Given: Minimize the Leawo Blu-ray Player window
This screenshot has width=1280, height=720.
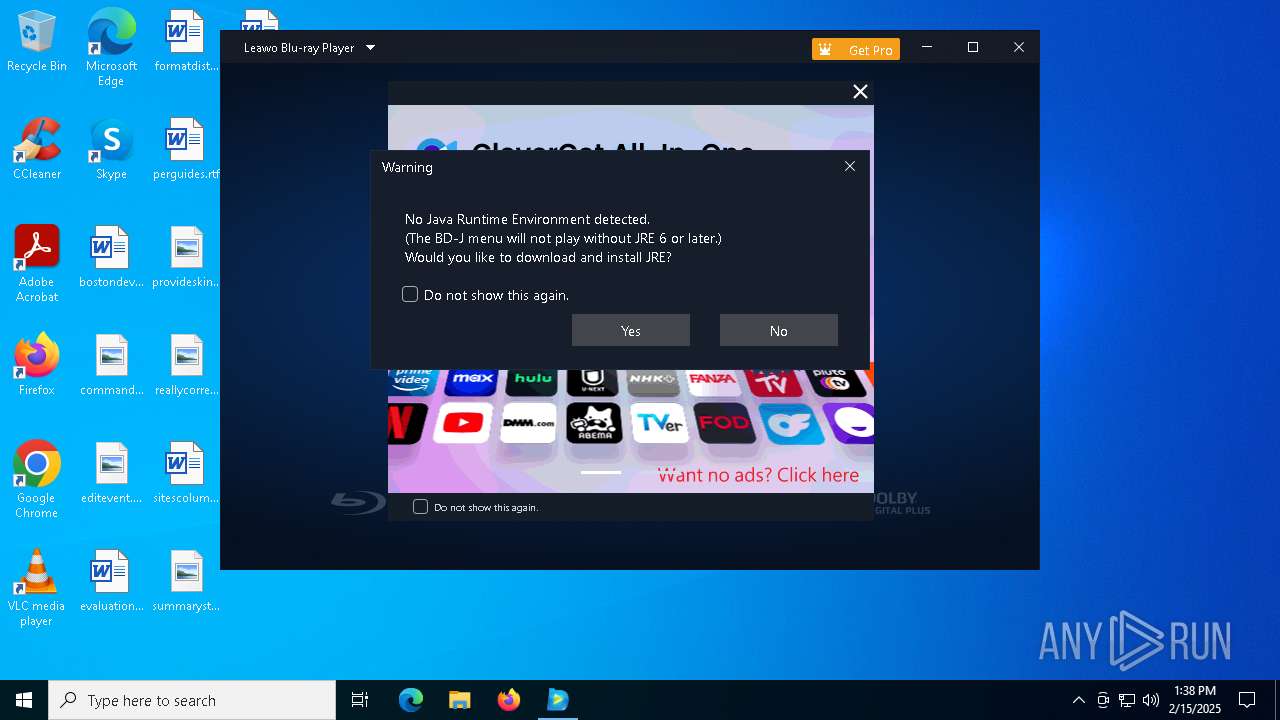Looking at the screenshot, I should point(927,47).
